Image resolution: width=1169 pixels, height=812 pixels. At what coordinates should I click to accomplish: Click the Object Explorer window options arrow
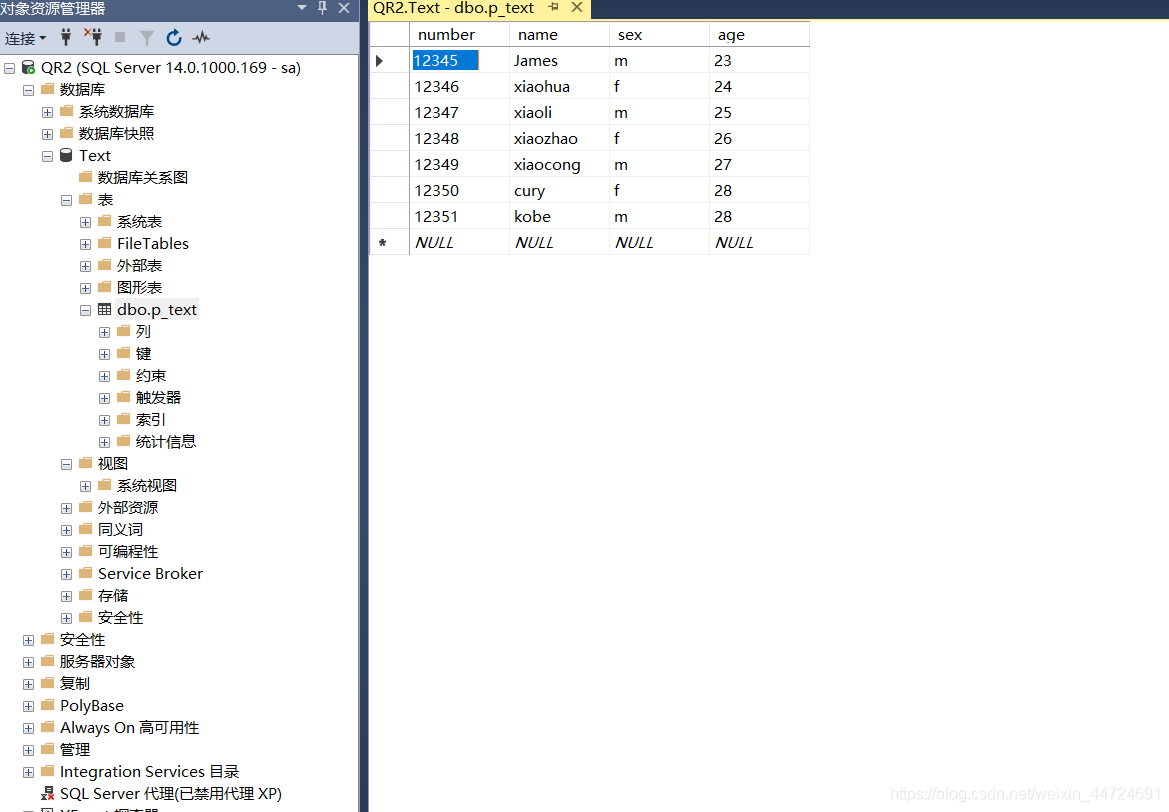point(300,8)
